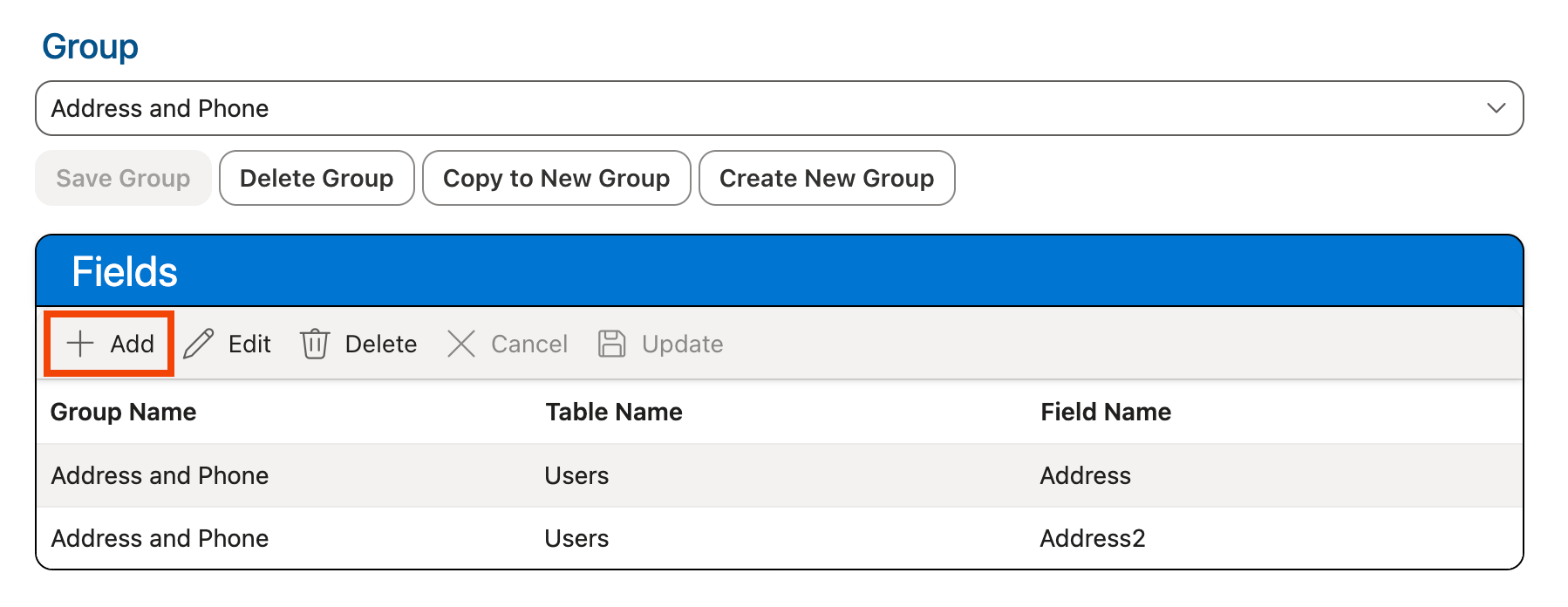Sort by the Group Name column header
Screen dimensions: 1568x607
[123, 412]
